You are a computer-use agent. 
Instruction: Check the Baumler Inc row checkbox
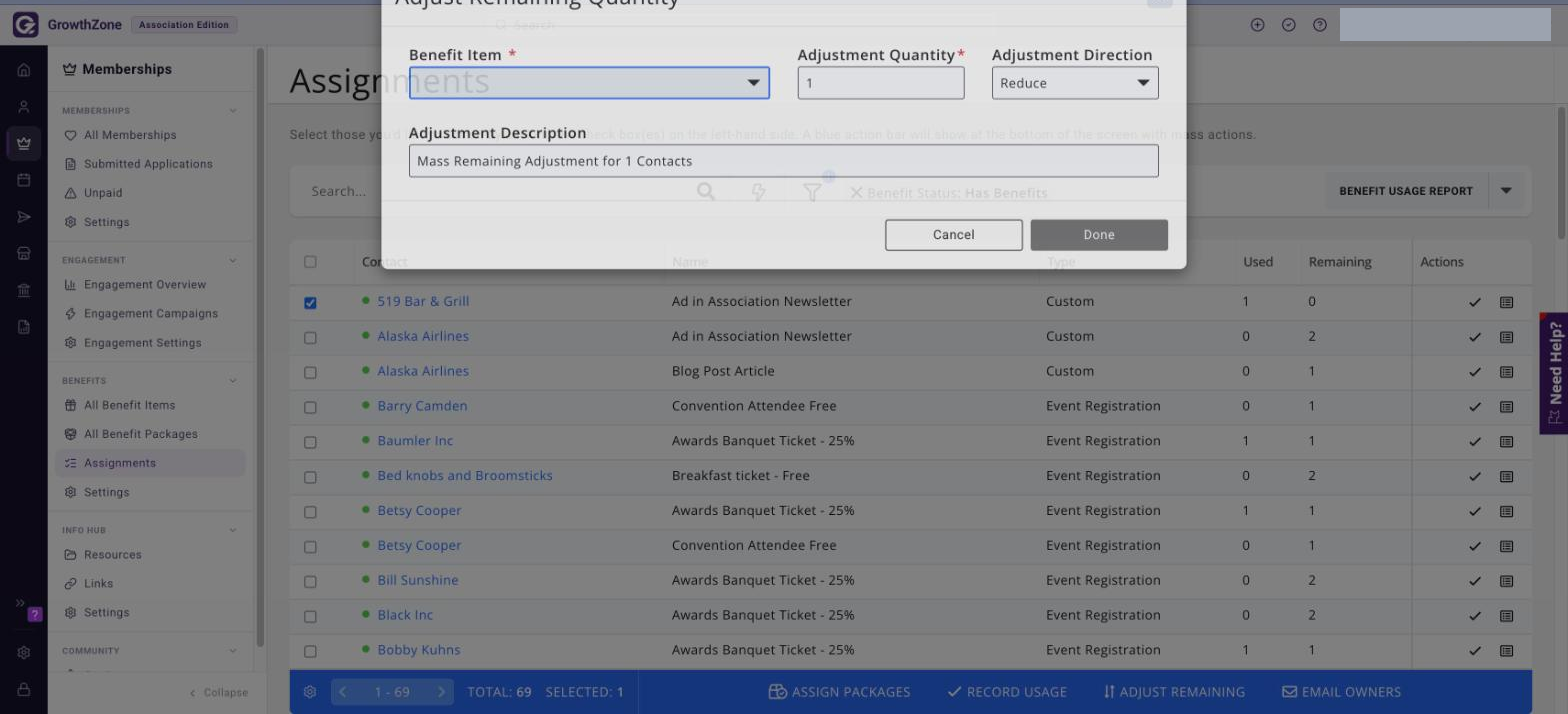[310, 443]
